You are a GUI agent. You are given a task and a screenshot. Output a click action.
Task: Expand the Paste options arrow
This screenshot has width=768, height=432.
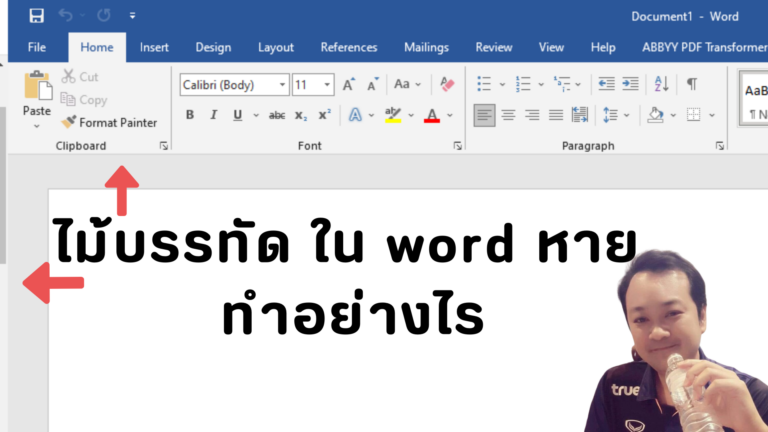[37, 126]
